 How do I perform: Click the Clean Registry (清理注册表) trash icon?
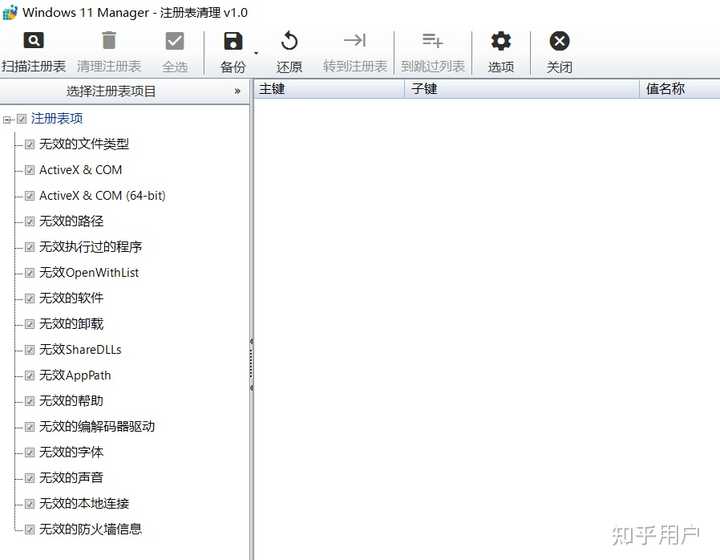click(109, 40)
